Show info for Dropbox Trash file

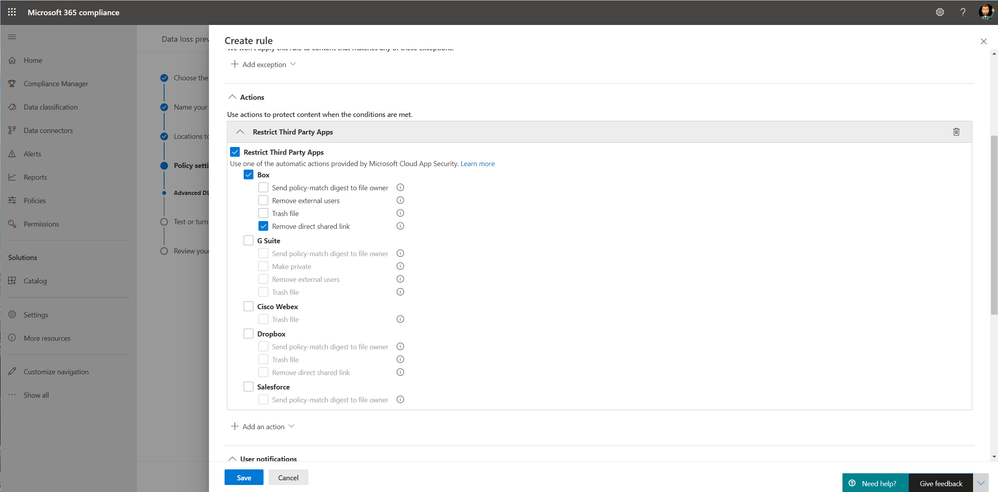pos(400,359)
